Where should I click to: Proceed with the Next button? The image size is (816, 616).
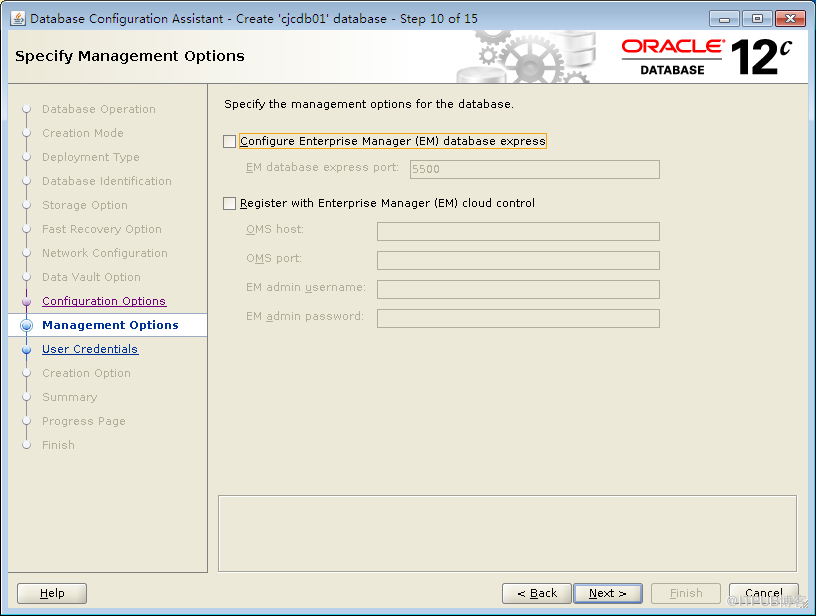608,593
